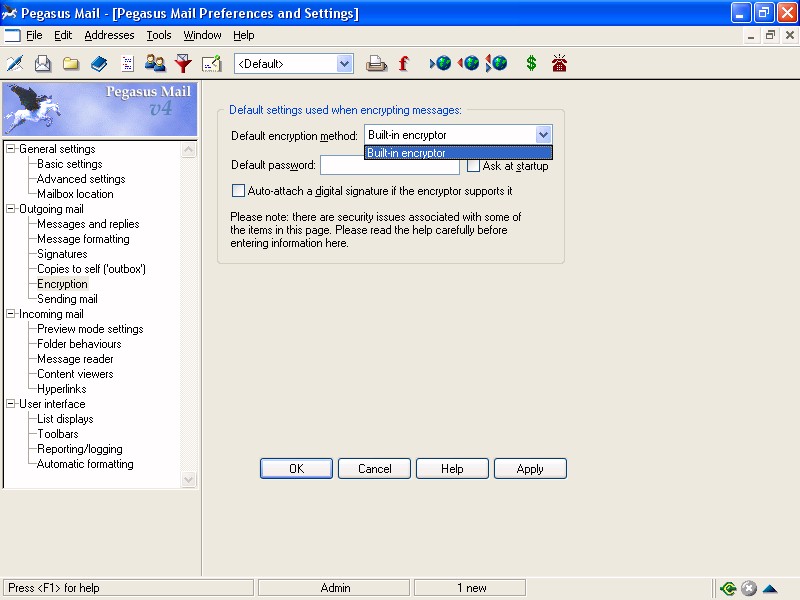The height and width of the screenshot is (600, 800).
Task: Open the File menu
Action: [x=34, y=35]
